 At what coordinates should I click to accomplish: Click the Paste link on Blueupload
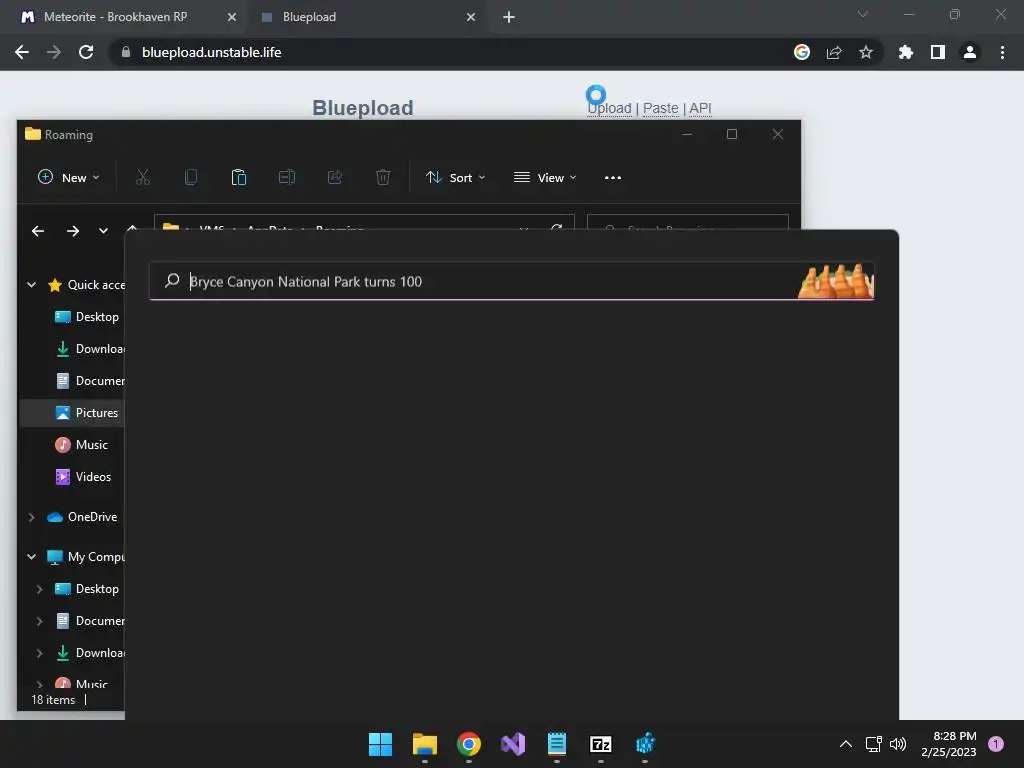pos(661,108)
